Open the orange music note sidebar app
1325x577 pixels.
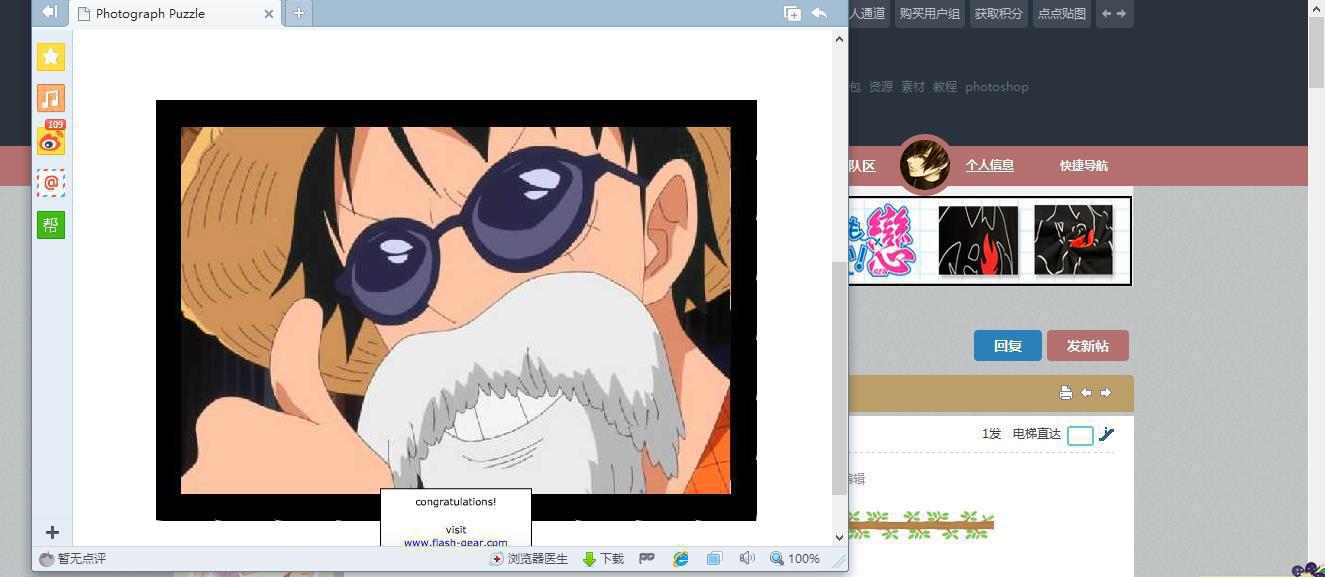(x=51, y=98)
